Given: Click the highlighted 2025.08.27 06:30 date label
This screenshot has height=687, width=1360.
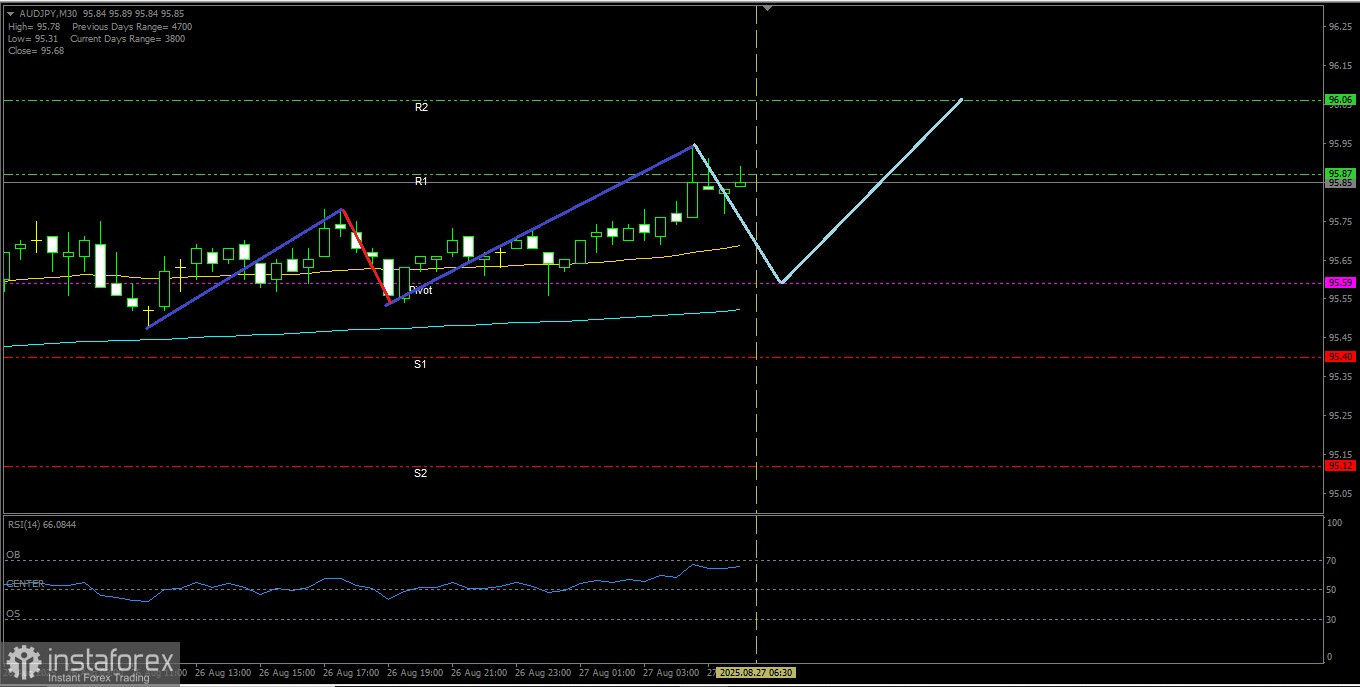Looking at the screenshot, I should tap(756, 673).
